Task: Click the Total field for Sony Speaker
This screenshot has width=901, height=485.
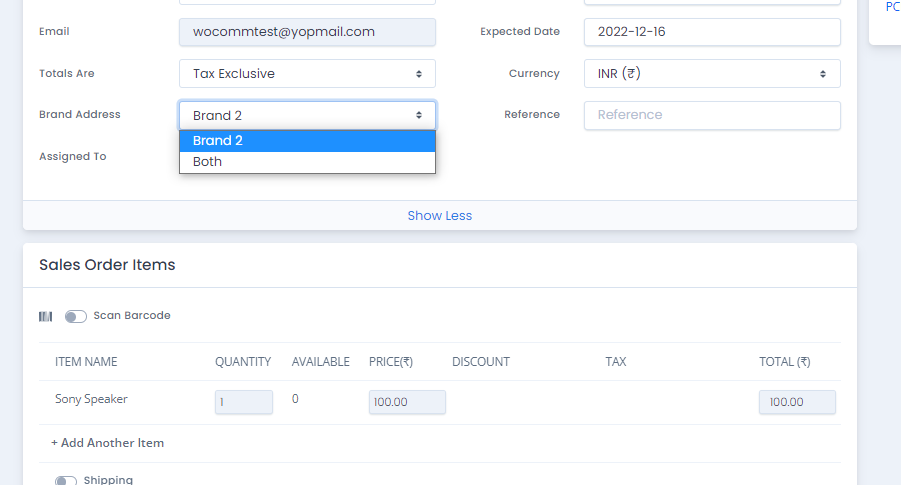Action: pos(797,402)
